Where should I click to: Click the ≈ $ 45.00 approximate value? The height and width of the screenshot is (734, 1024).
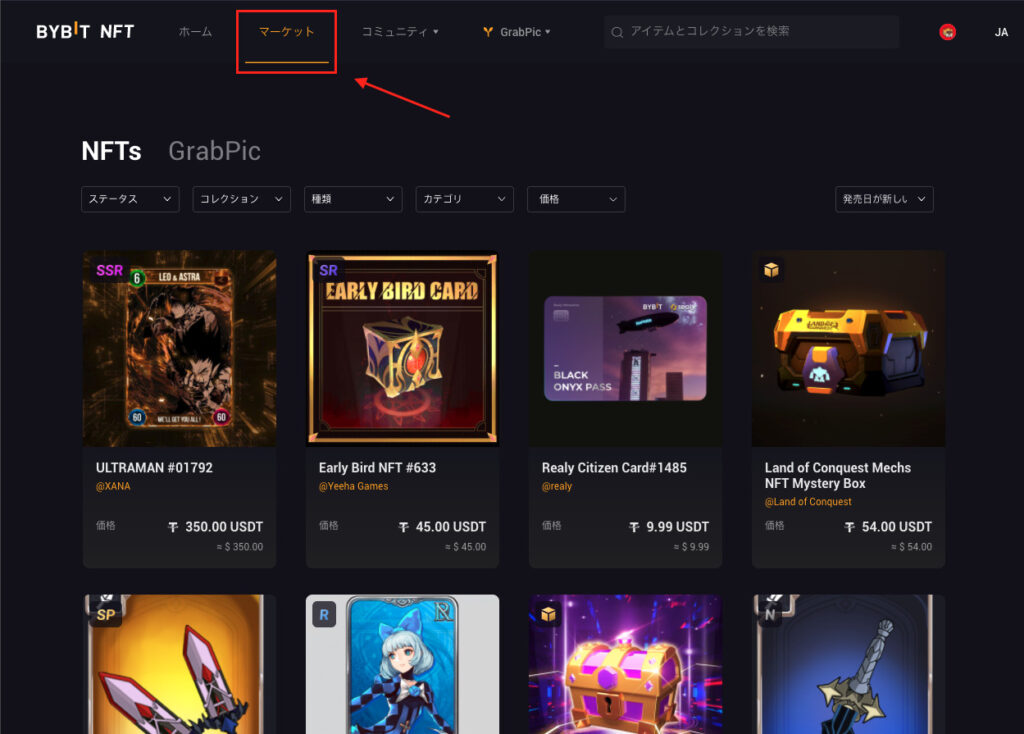click(466, 547)
